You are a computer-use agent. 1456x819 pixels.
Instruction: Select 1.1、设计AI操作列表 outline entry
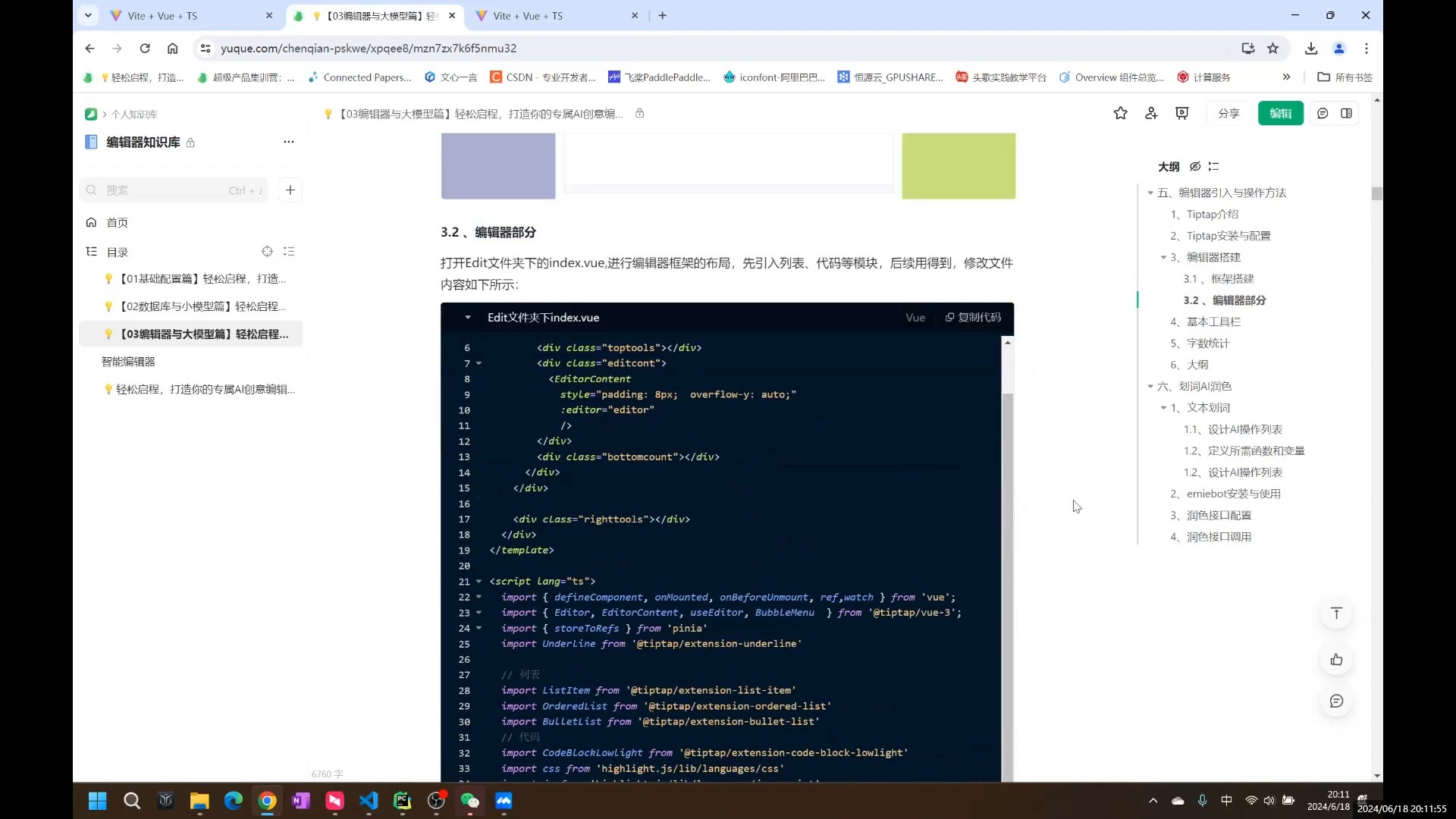[1233, 430]
